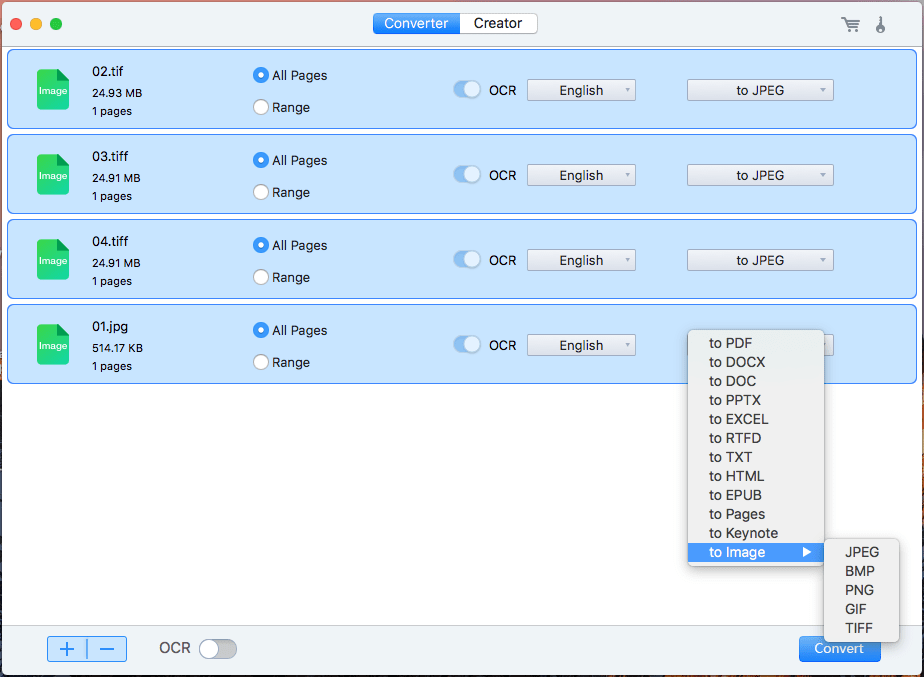Choose All Pages for 03.tiff
Screen dimensions: 924x677
[x=260, y=160]
